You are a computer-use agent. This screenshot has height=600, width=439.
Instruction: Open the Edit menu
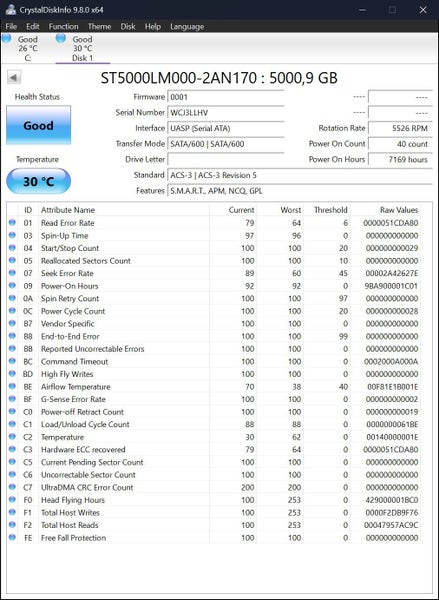[33, 26]
